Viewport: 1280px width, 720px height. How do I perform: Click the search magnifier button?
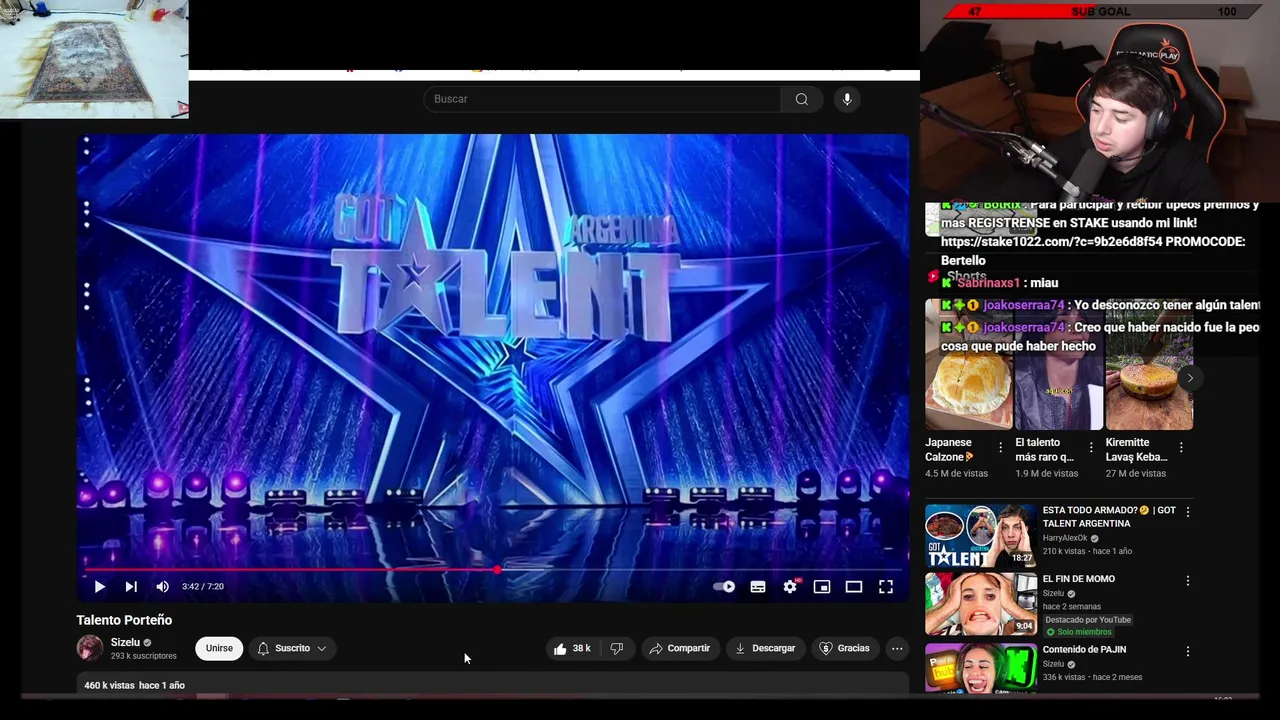coord(801,99)
